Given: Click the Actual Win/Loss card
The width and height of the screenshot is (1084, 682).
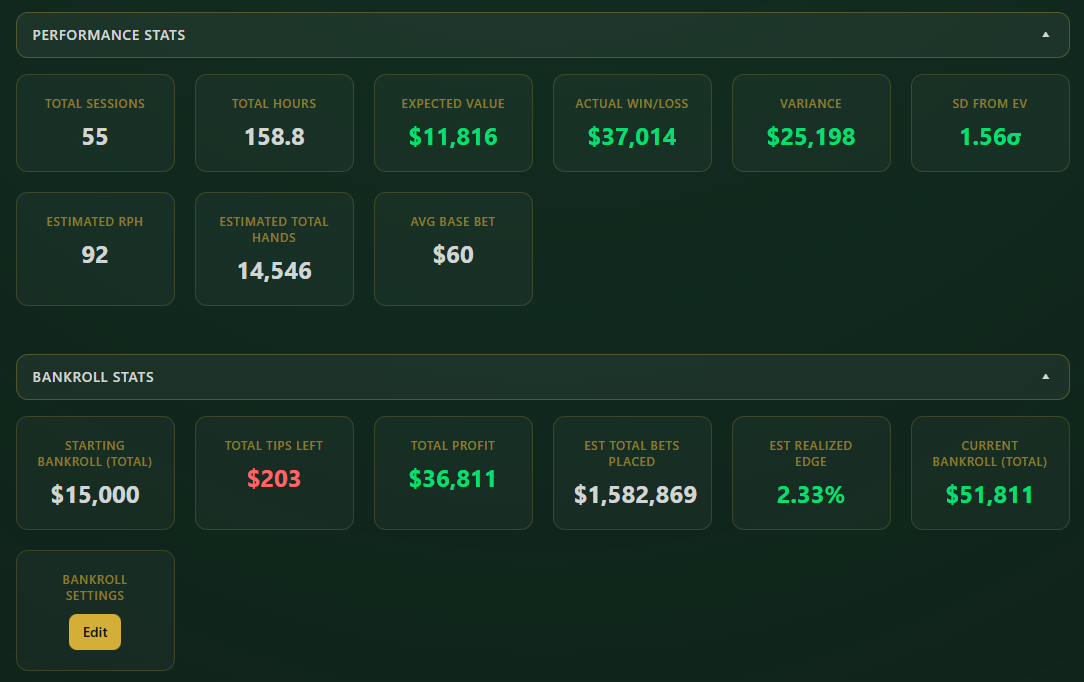Looking at the screenshot, I should point(632,122).
